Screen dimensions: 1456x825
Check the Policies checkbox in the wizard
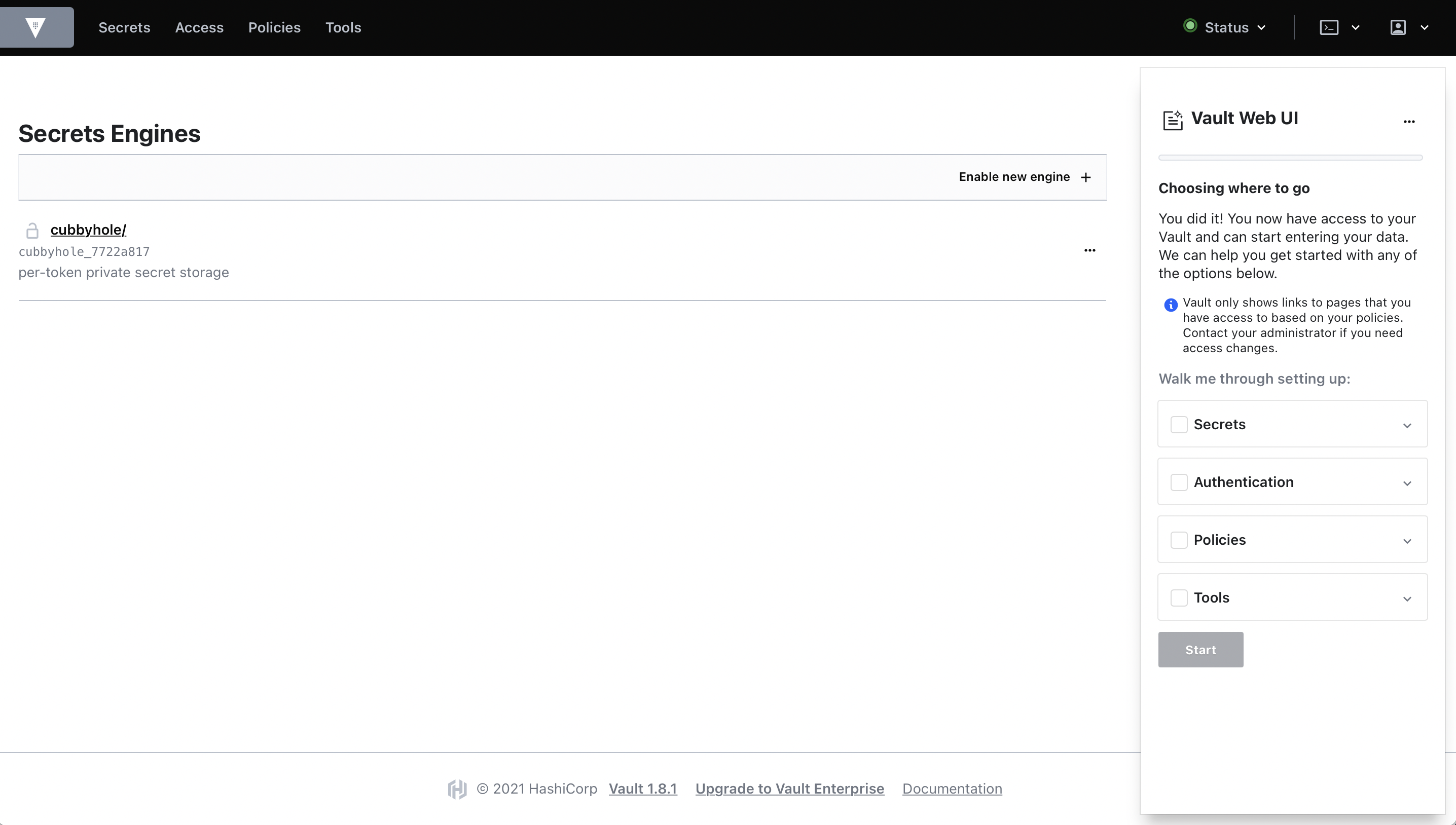click(1179, 540)
